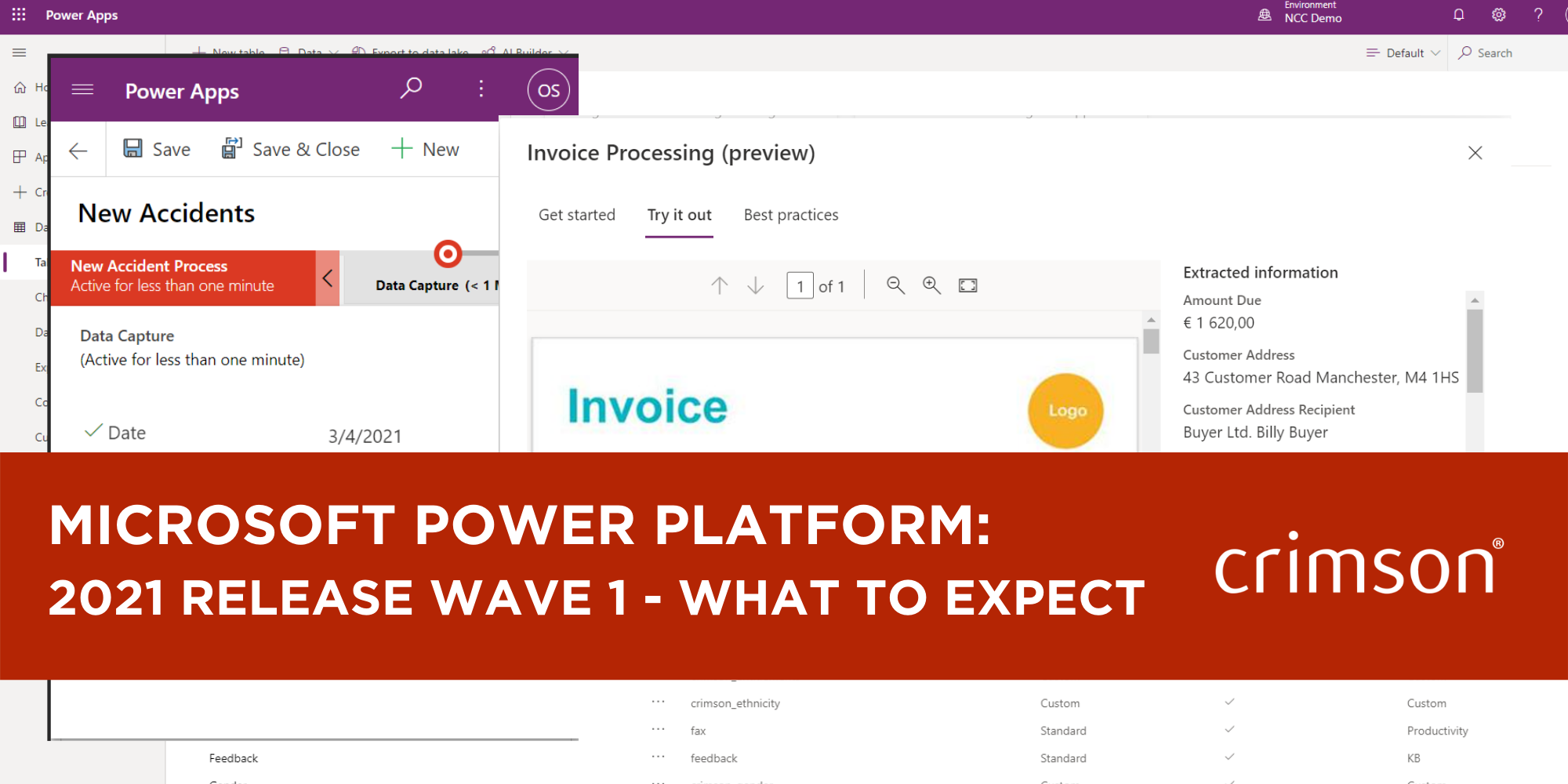
Task: Click the notifications bell icon
Action: pos(1458,15)
